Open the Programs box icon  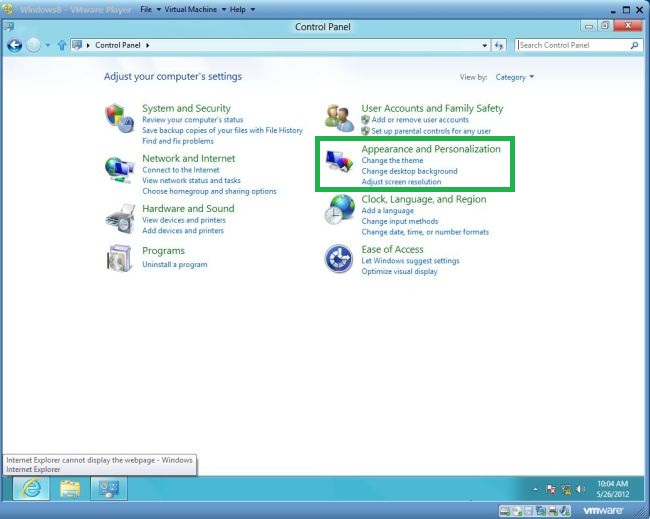pyautogui.click(x=119, y=258)
